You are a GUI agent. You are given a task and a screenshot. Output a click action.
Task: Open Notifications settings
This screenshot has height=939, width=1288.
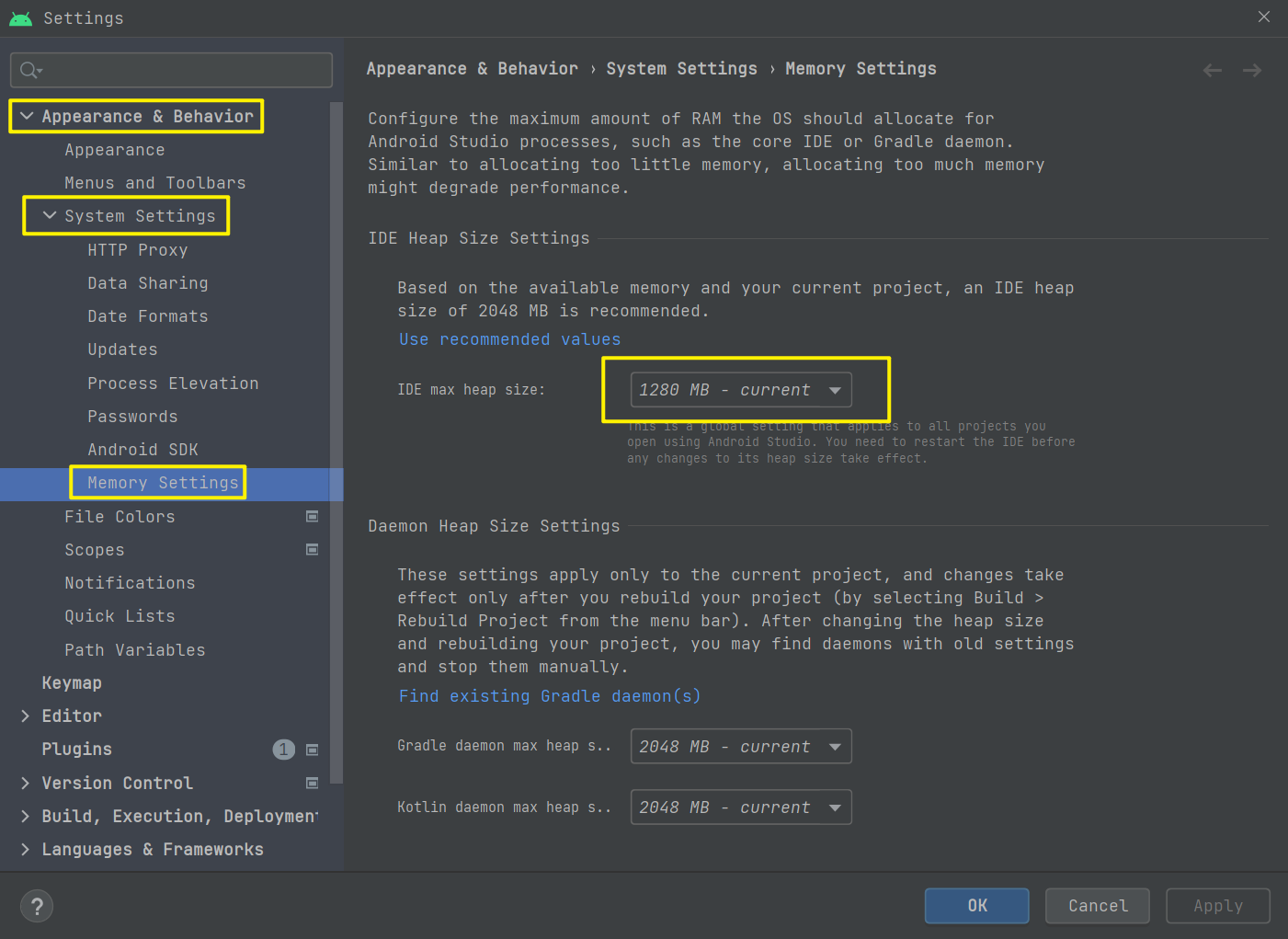130,583
